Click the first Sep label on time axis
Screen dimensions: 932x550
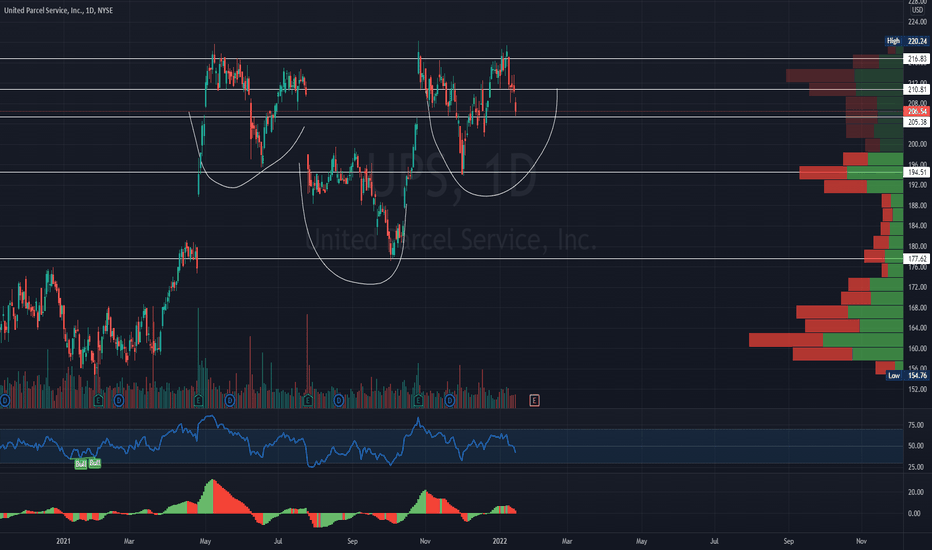(352, 541)
